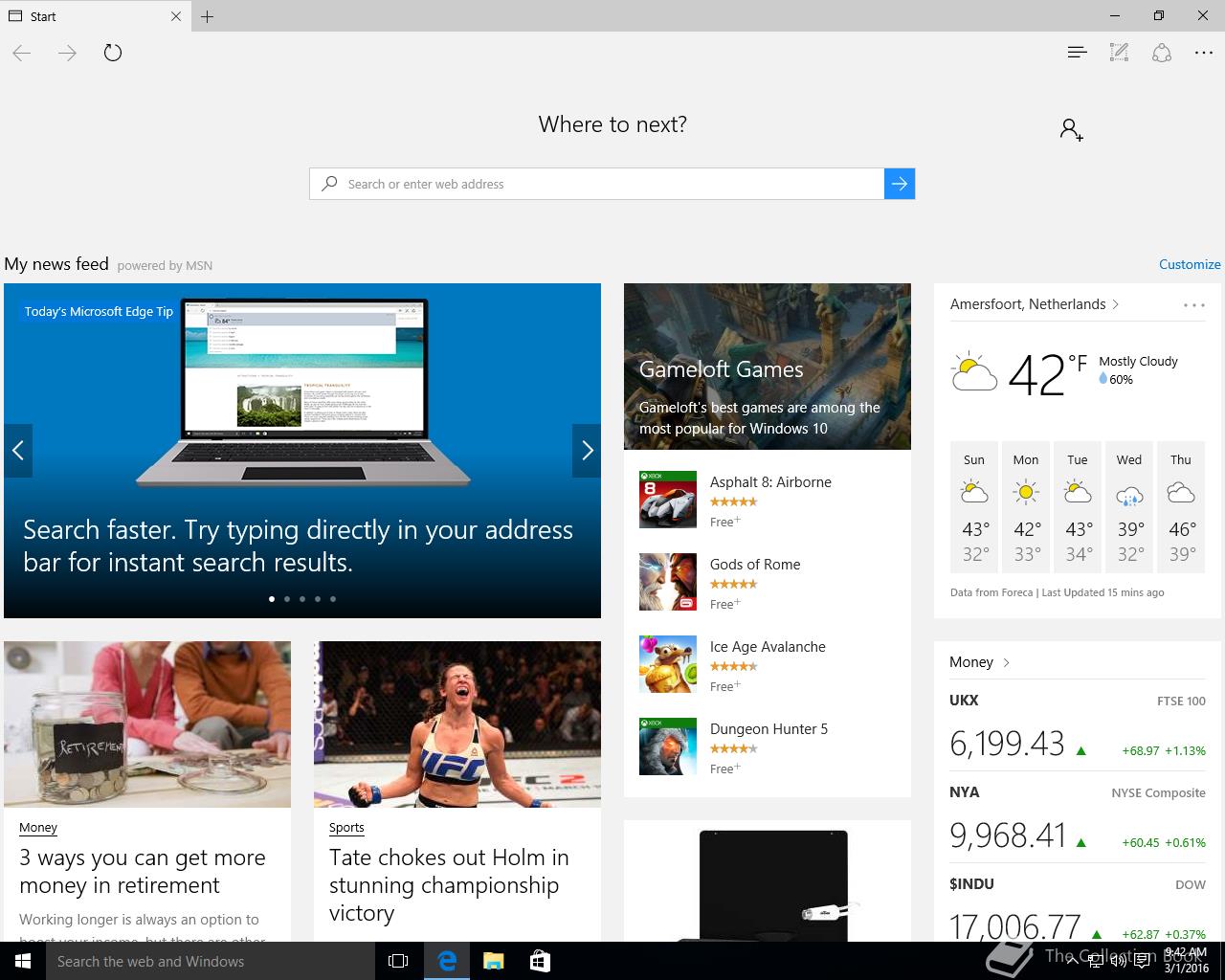Click the Asphalt 8: Airborne title
This screenshot has height=980, width=1225.
(x=770, y=482)
